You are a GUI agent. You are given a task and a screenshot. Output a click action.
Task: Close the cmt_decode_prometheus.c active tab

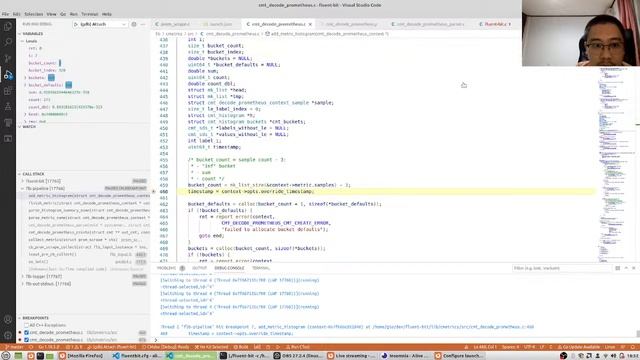pos(310,24)
